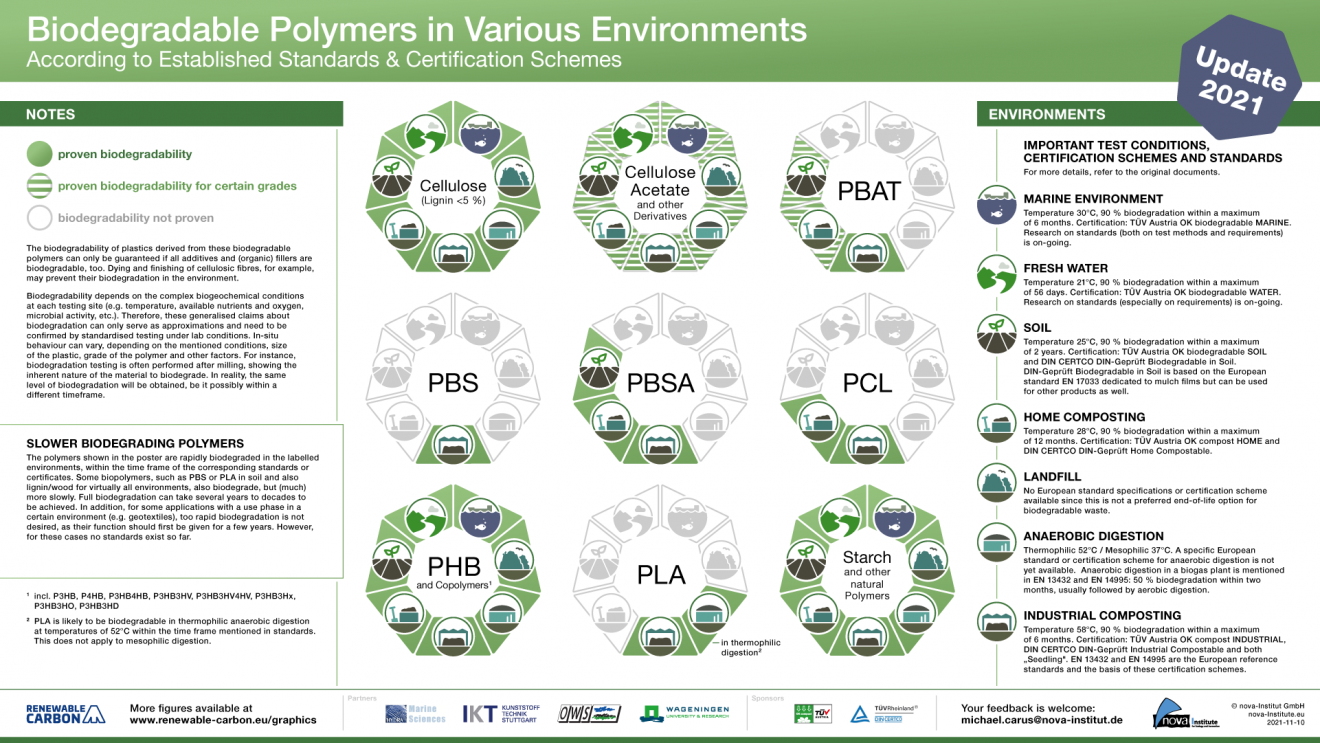Image resolution: width=1320 pixels, height=743 pixels.
Task: Select the solid green legend color circle
Action: pyautogui.click(x=40, y=154)
